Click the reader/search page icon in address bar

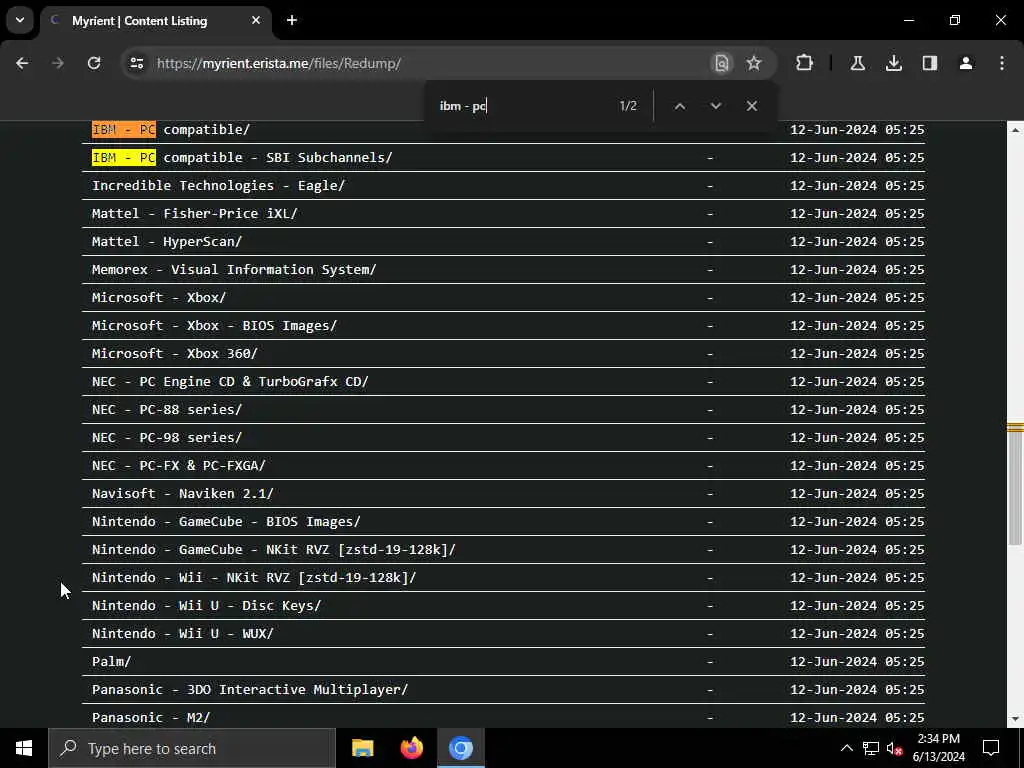pyautogui.click(x=722, y=63)
